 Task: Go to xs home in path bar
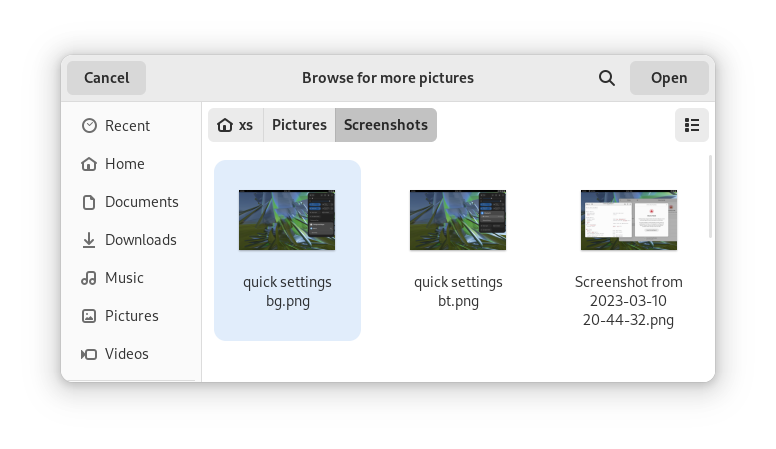click(x=236, y=125)
